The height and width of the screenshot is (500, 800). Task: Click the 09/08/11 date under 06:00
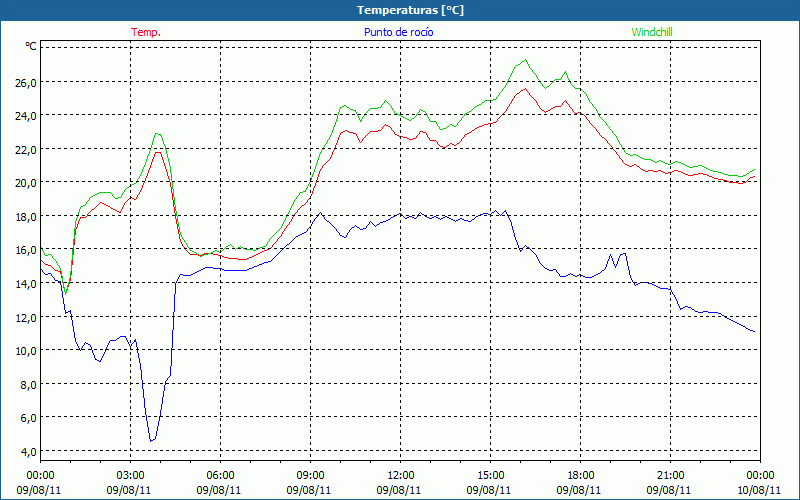pyautogui.click(x=219, y=490)
